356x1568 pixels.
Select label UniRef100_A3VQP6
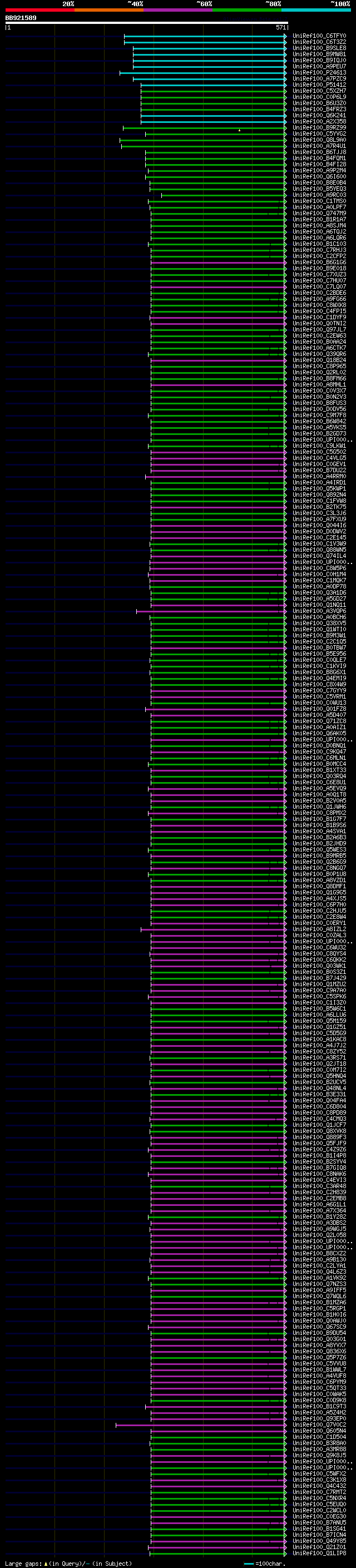319,611
